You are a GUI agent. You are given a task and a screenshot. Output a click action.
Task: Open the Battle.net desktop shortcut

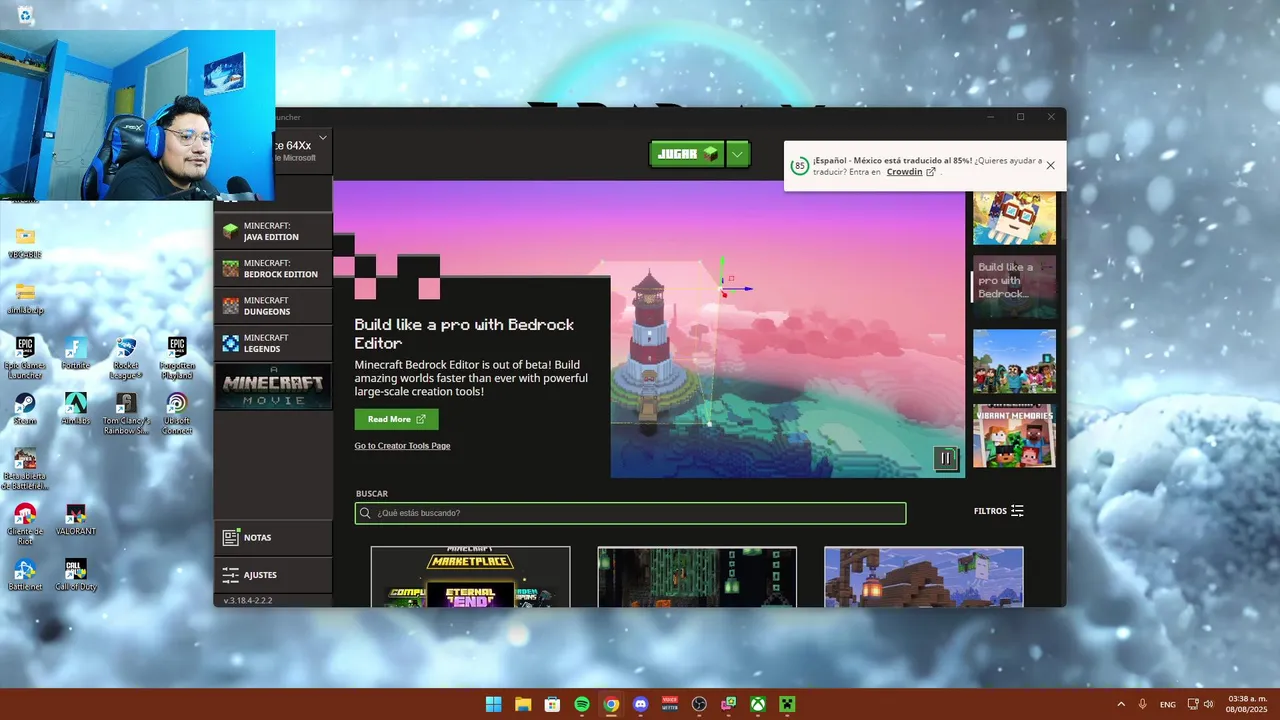25,575
